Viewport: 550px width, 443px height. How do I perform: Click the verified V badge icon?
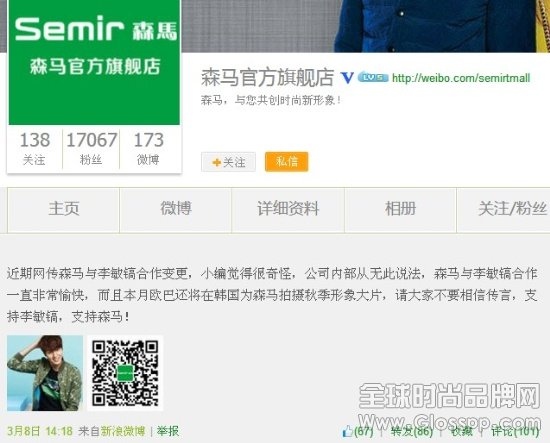[347, 78]
